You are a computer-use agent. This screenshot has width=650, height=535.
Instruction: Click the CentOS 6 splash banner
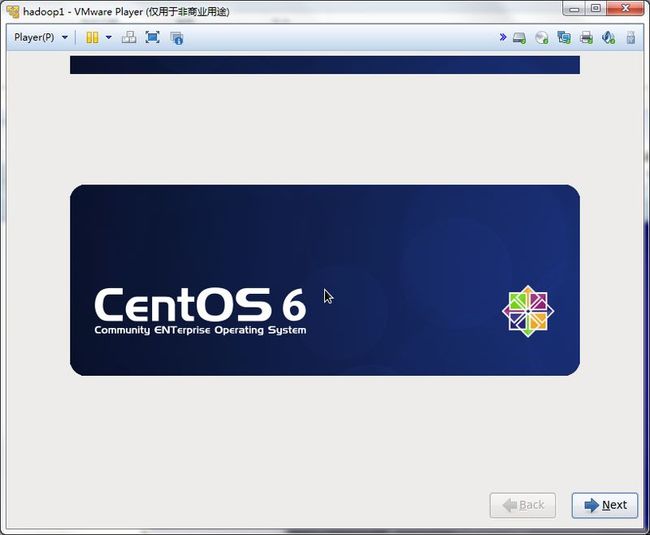click(325, 280)
